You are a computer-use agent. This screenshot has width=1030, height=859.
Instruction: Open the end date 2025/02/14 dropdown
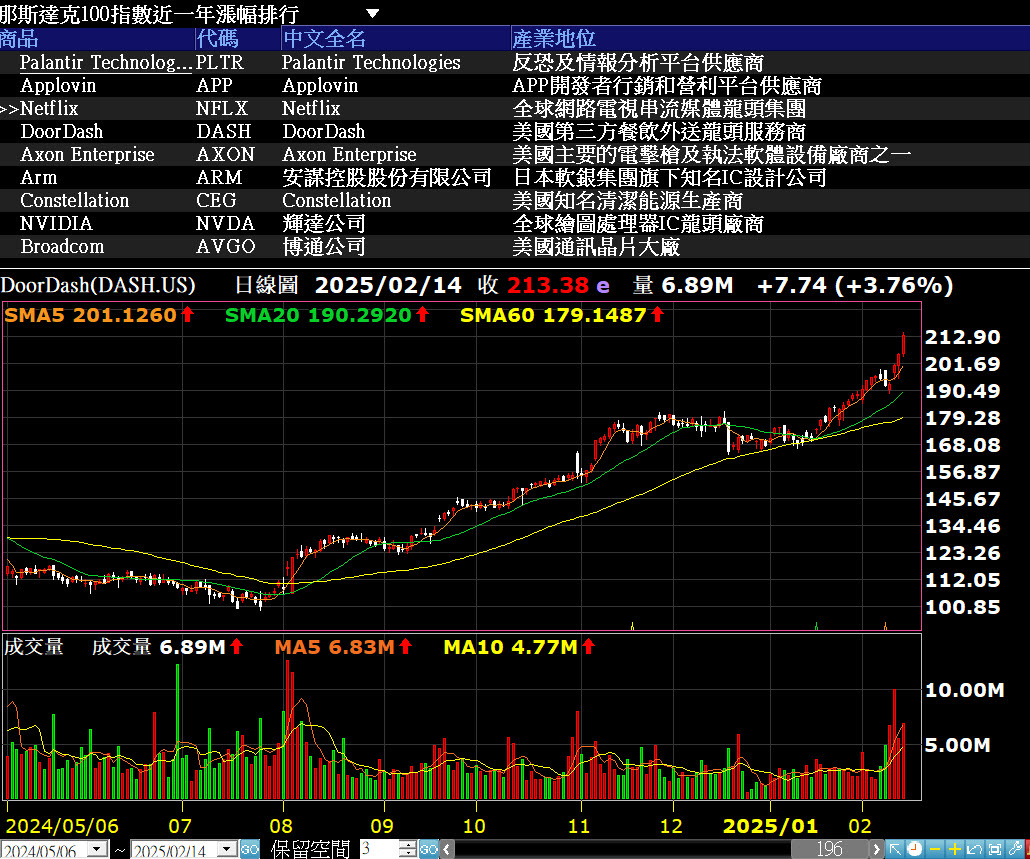pyautogui.click(x=227, y=849)
